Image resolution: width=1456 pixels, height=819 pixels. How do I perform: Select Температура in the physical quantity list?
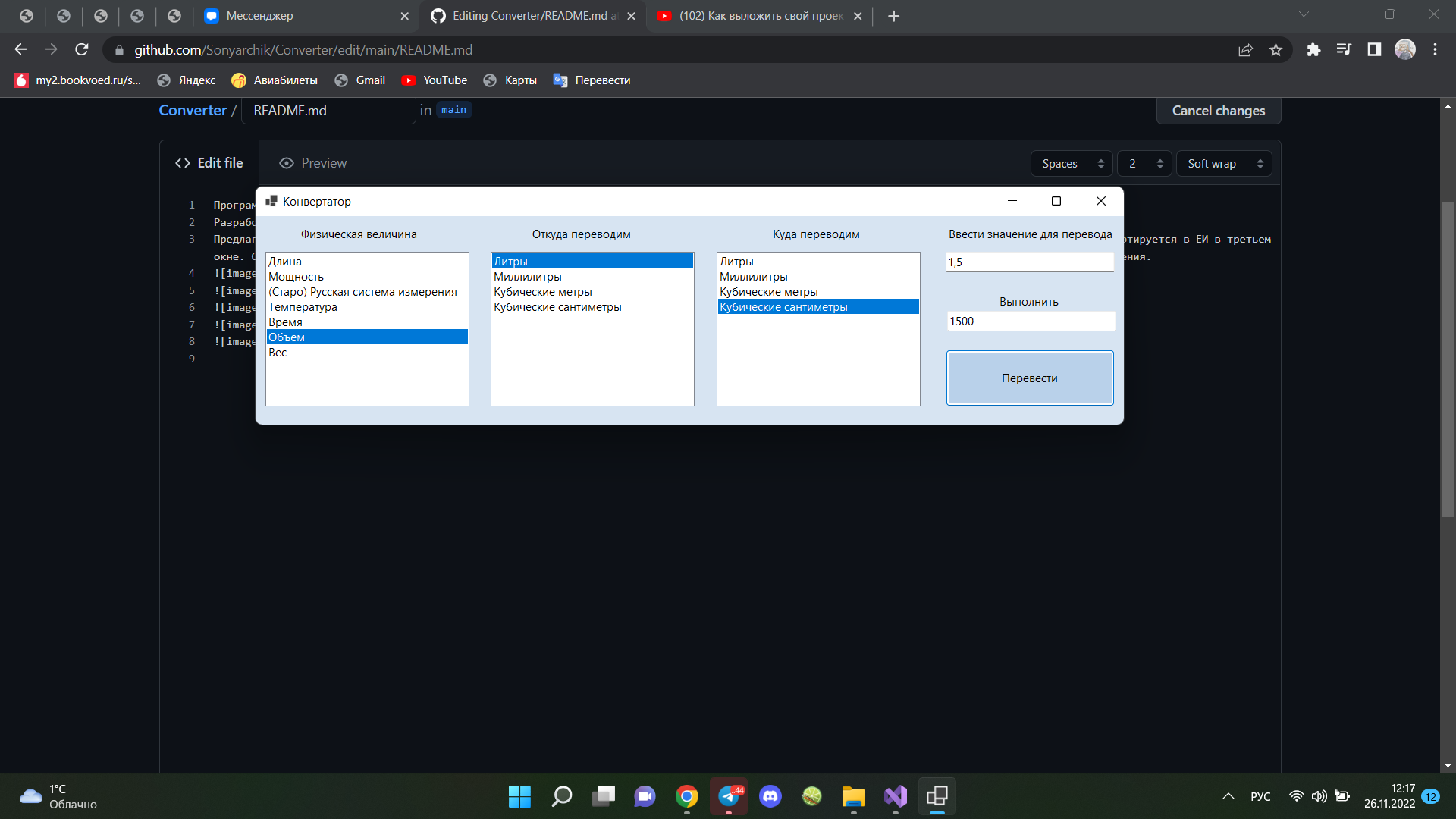click(303, 306)
